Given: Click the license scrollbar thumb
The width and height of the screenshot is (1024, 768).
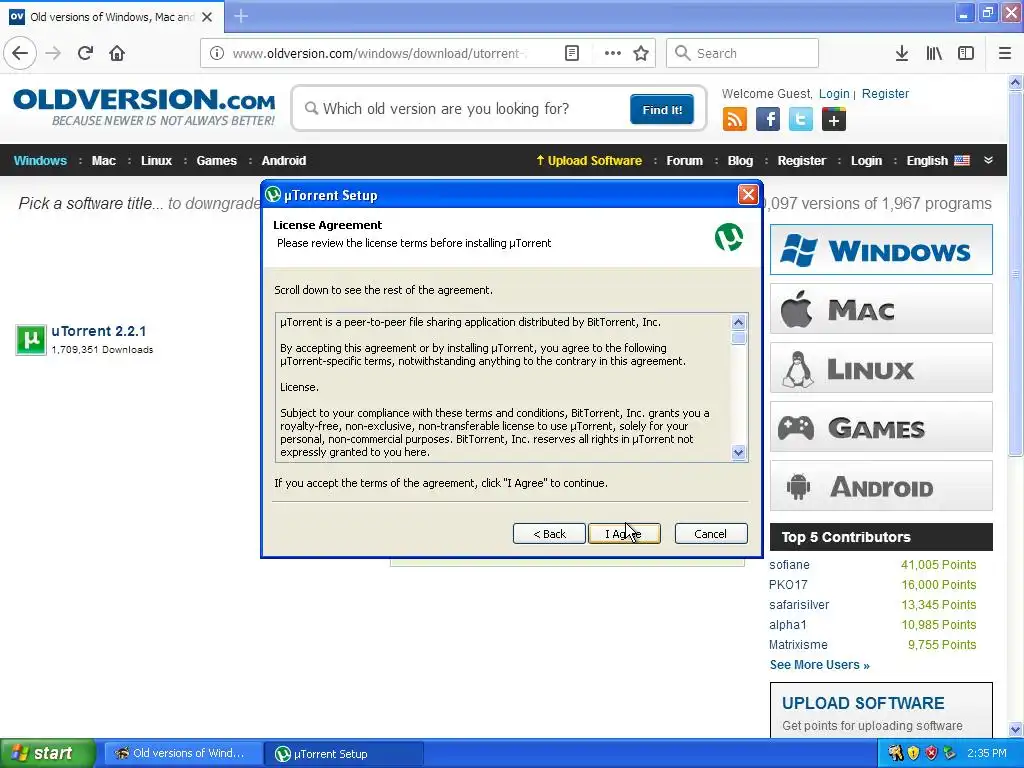Looking at the screenshot, I should click(739, 338).
